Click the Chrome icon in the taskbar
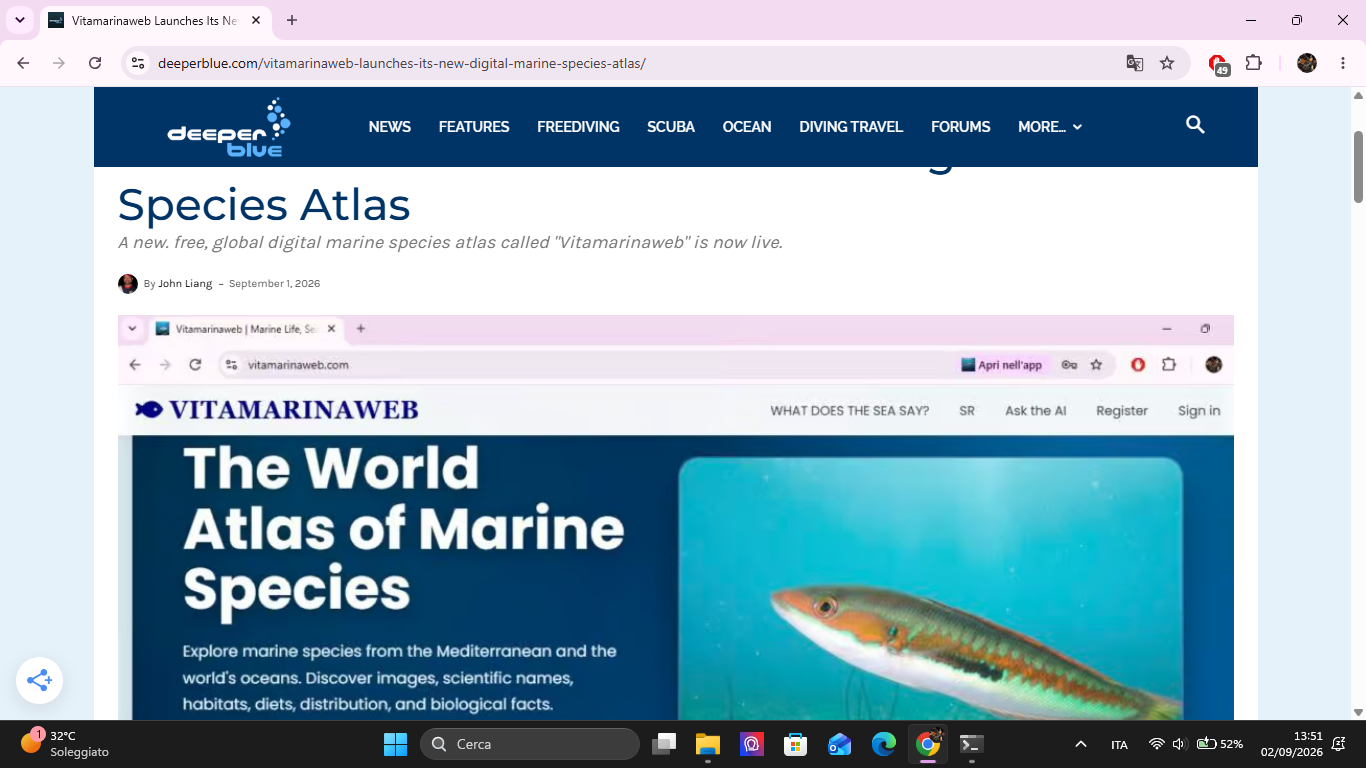Screen dimensions: 1366x768 pyautogui.click(x=927, y=744)
